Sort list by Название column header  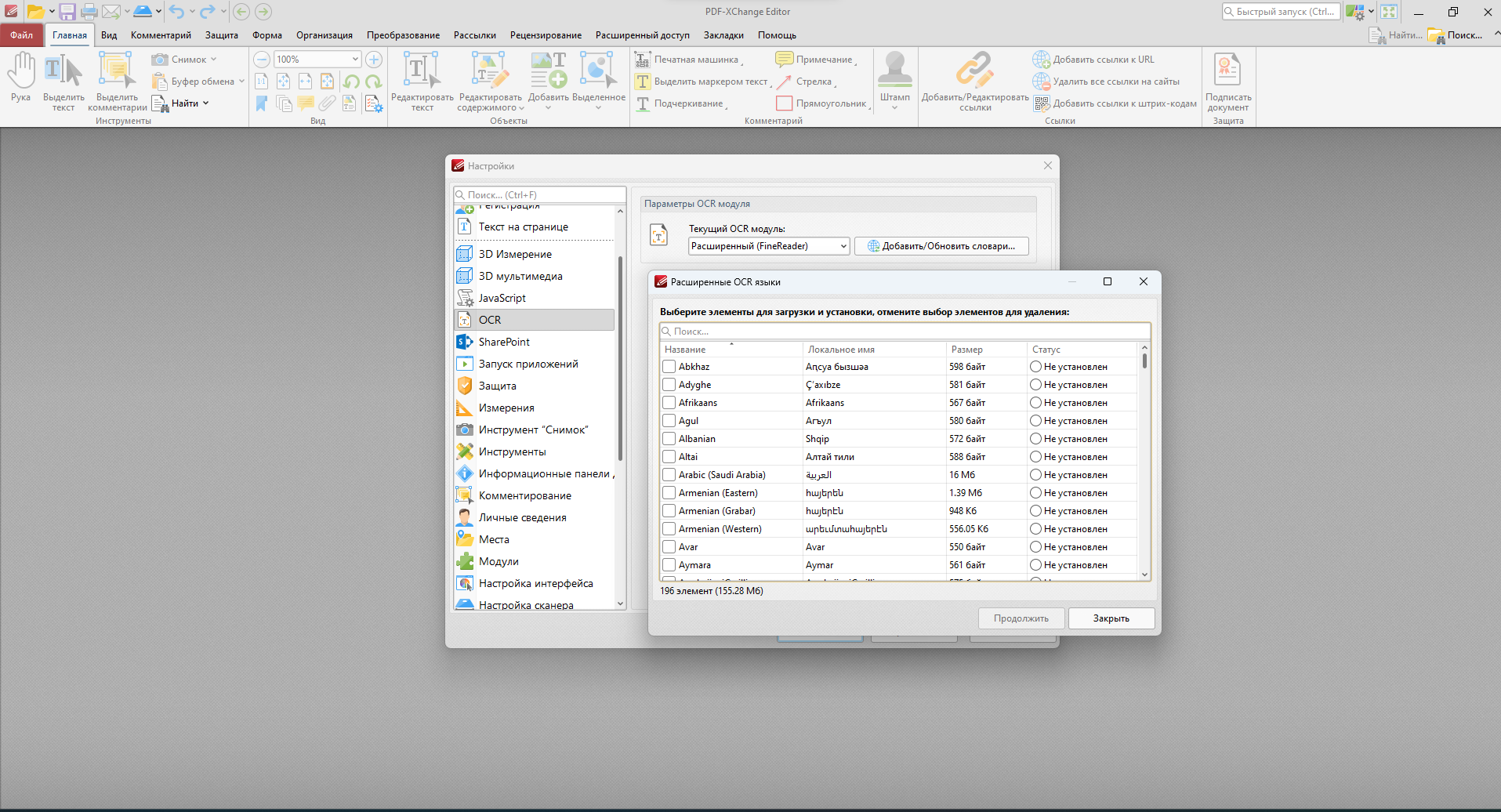[731, 350]
